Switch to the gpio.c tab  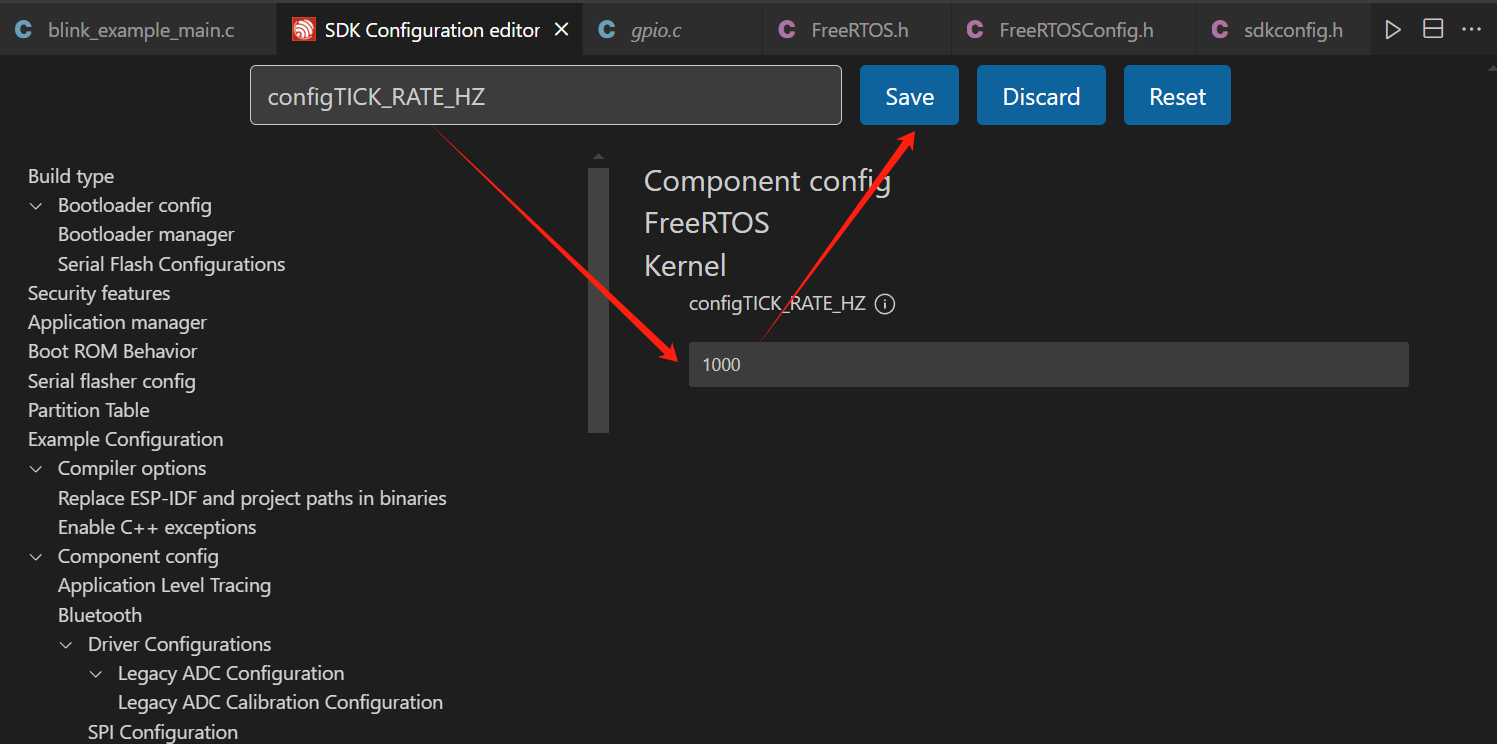(x=656, y=30)
